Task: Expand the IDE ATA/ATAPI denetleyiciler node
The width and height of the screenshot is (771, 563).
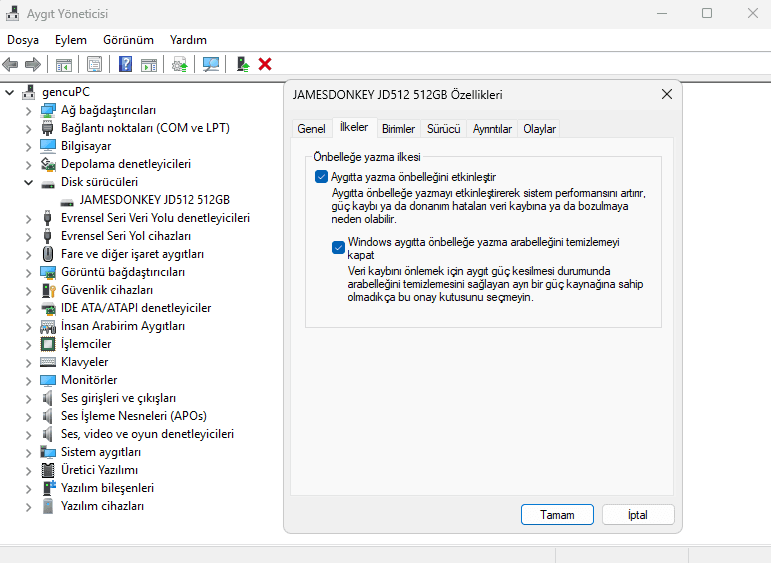Action: [29, 309]
